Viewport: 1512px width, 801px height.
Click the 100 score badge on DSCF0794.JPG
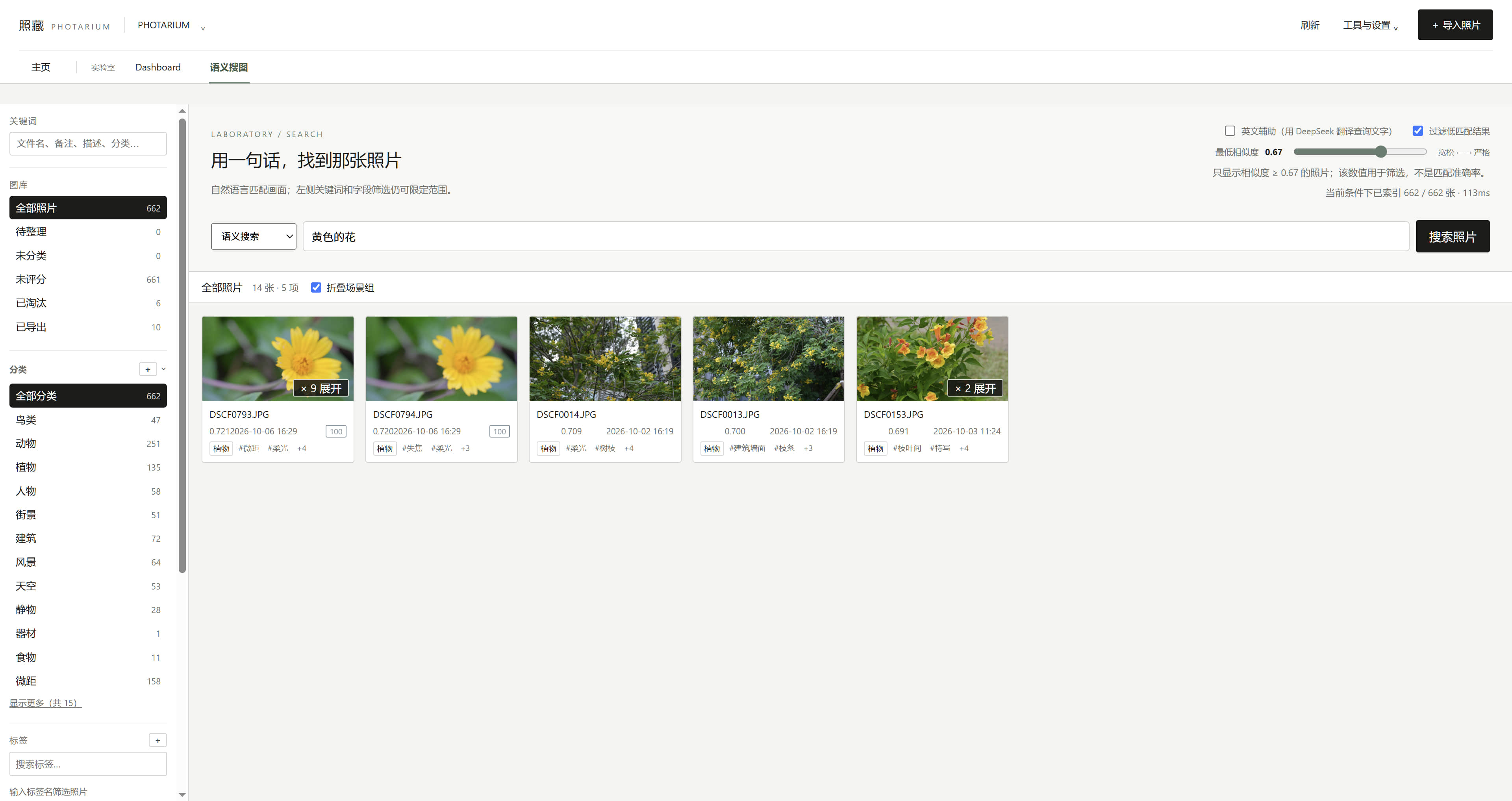tap(500, 432)
